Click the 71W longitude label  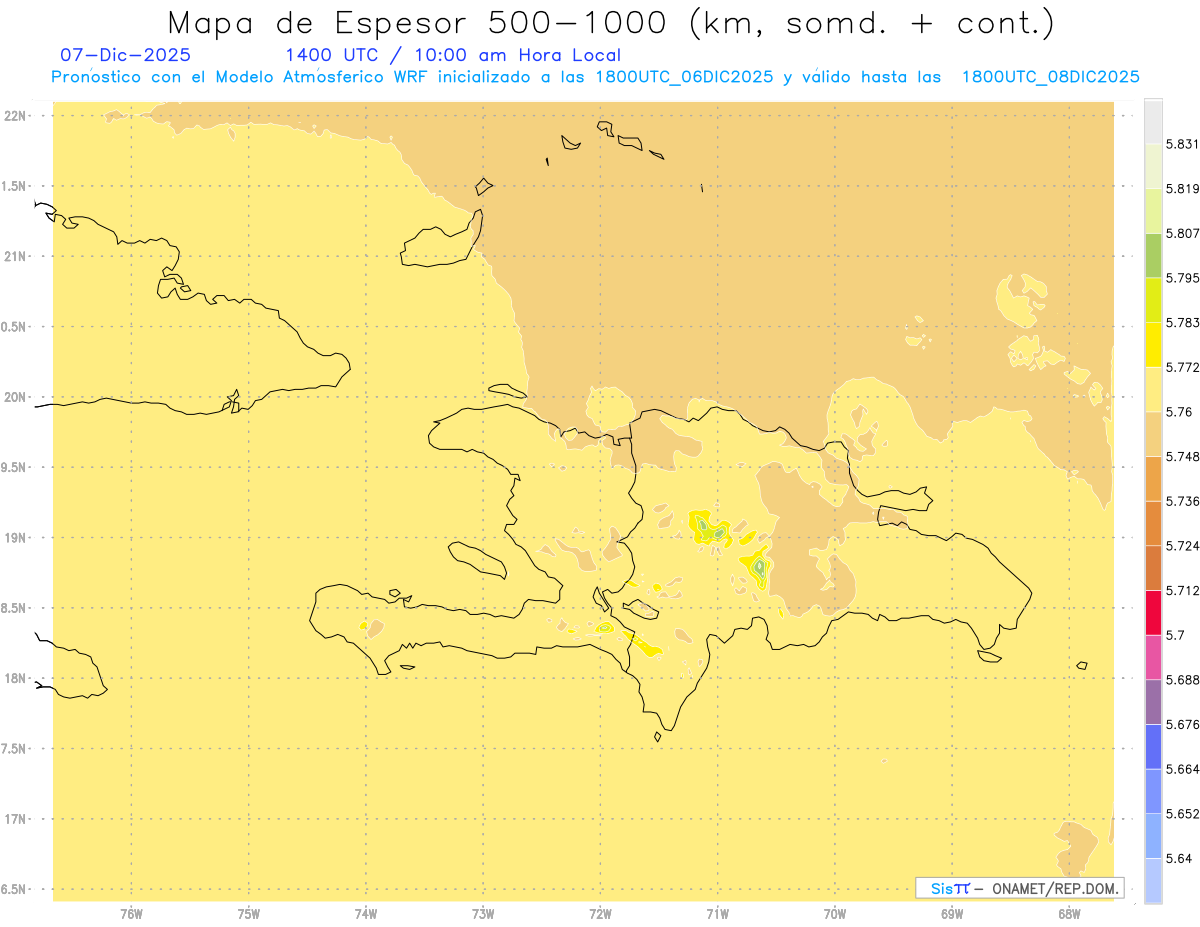718,914
